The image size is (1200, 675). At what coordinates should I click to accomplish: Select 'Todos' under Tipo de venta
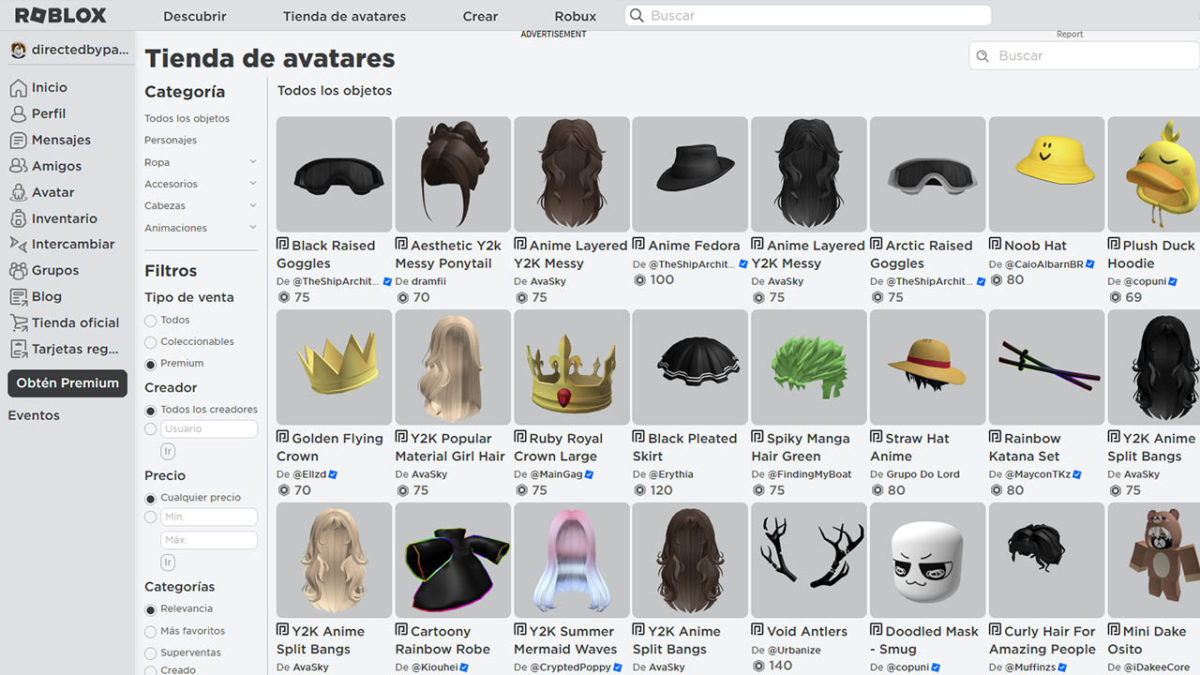click(x=151, y=320)
